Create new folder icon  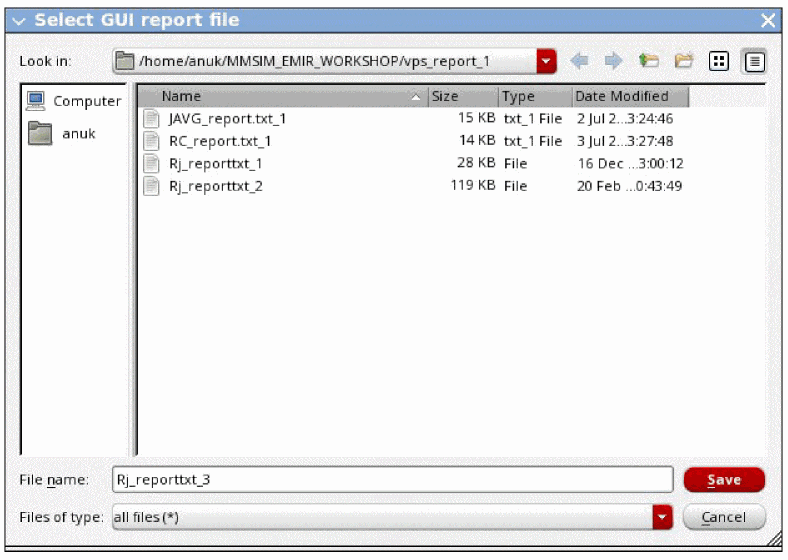click(683, 61)
